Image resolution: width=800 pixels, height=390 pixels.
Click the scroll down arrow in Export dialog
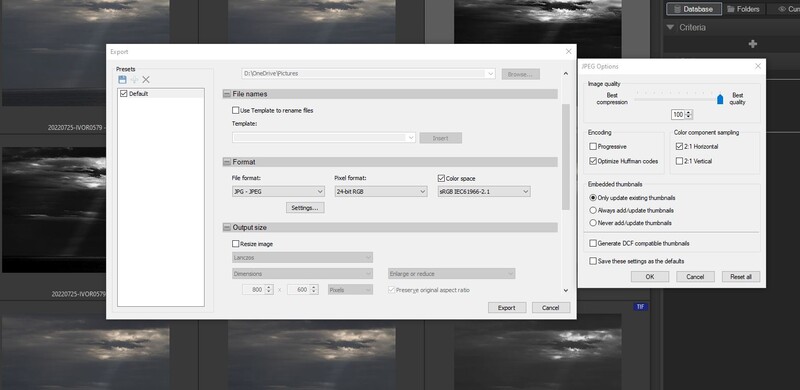point(565,290)
